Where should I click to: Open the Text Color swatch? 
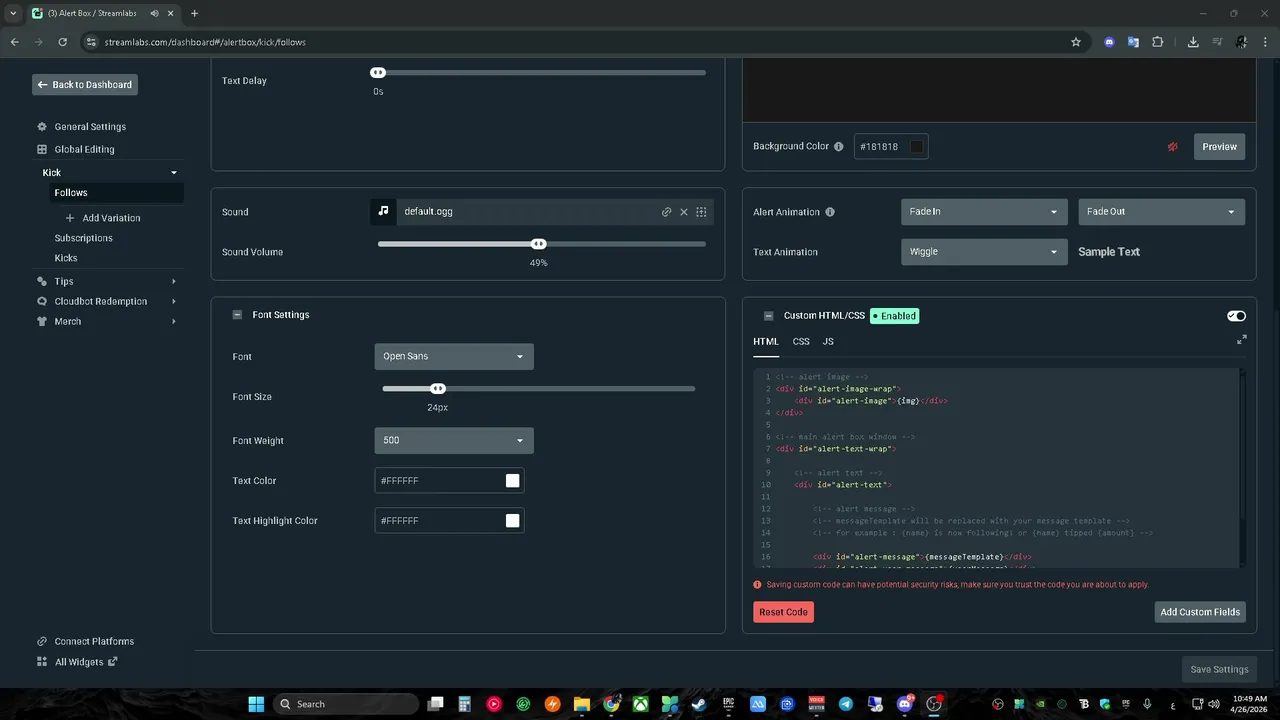pos(513,481)
